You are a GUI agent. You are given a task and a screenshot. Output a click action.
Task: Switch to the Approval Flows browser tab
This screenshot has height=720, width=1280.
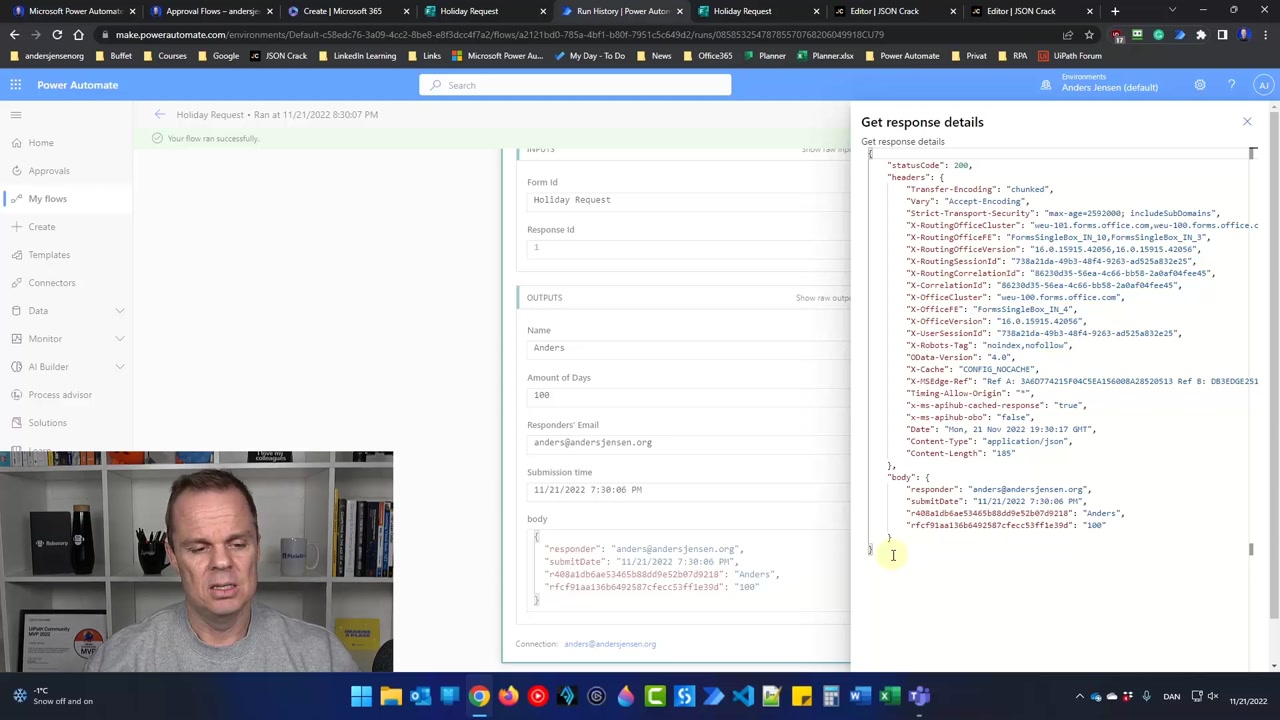[211, 11]
